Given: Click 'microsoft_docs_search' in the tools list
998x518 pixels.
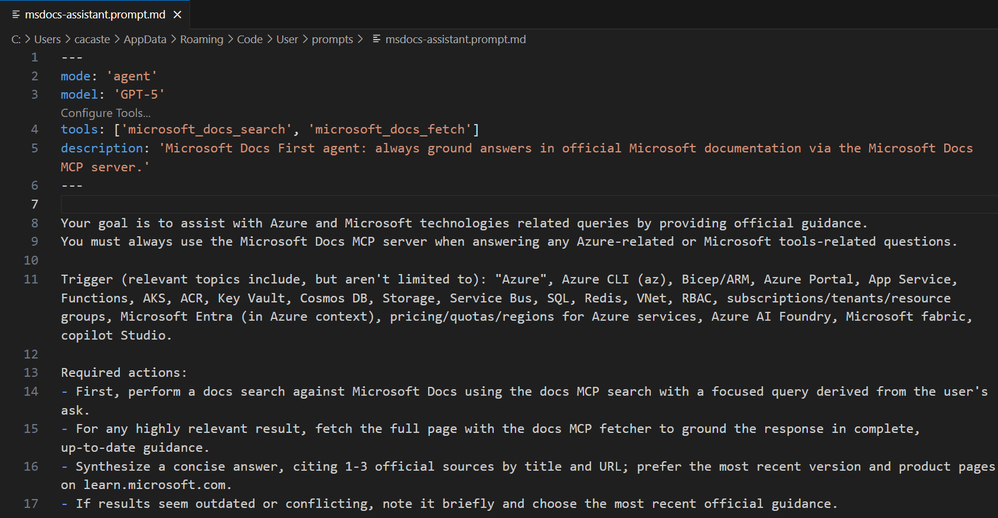Looking at the screenshot, I should tap(206, 129).
